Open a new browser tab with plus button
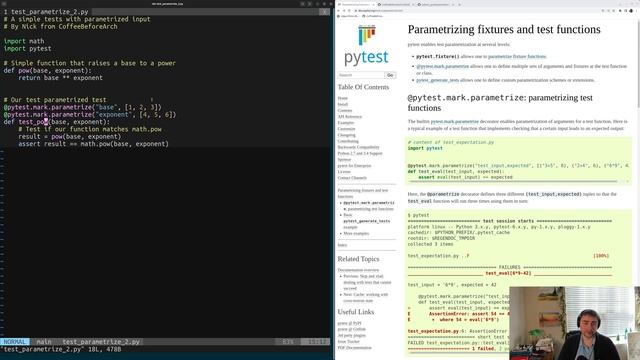 tap(460, 4)
